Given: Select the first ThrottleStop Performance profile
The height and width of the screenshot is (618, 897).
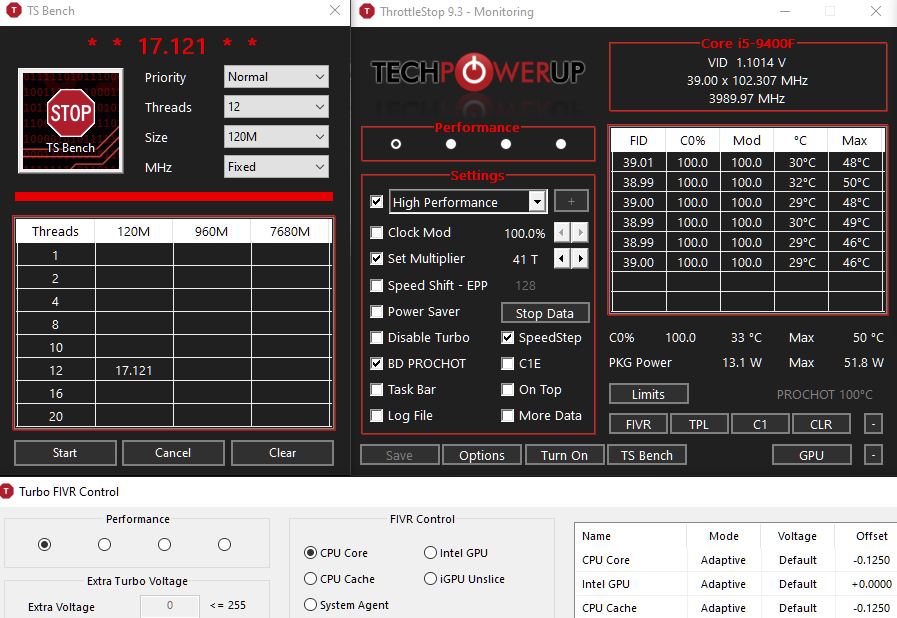Looking at the screenshot, I should coord(396,144).
